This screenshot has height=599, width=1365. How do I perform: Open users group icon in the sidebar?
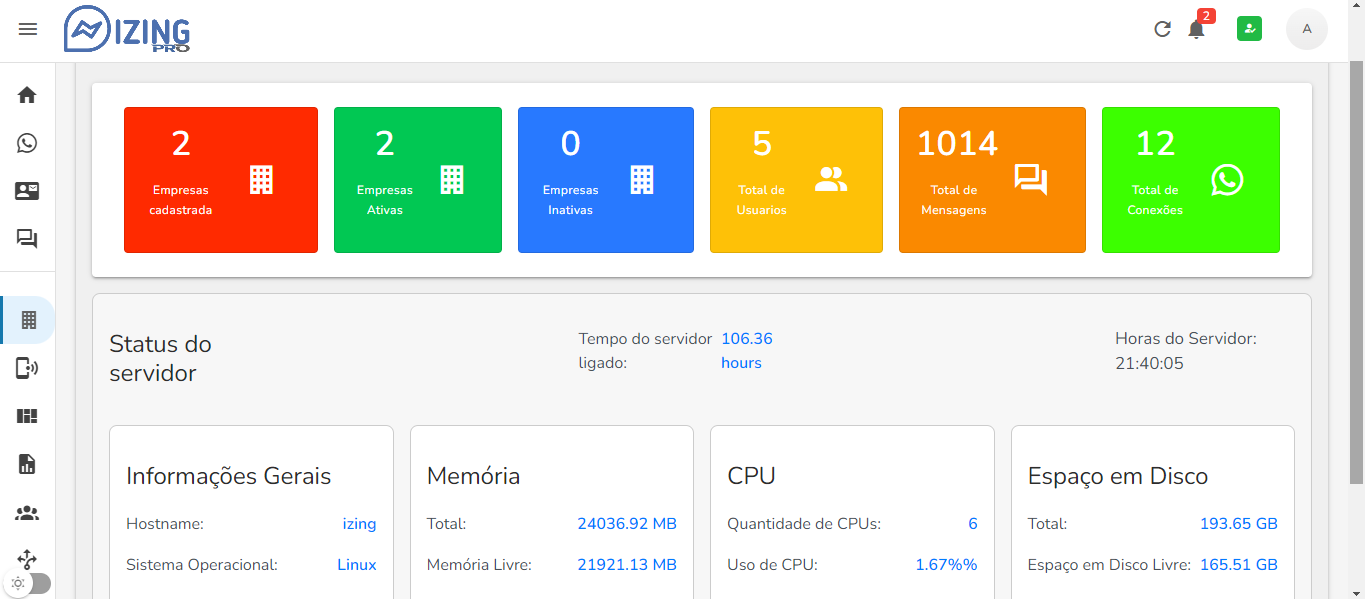[27, 513]
